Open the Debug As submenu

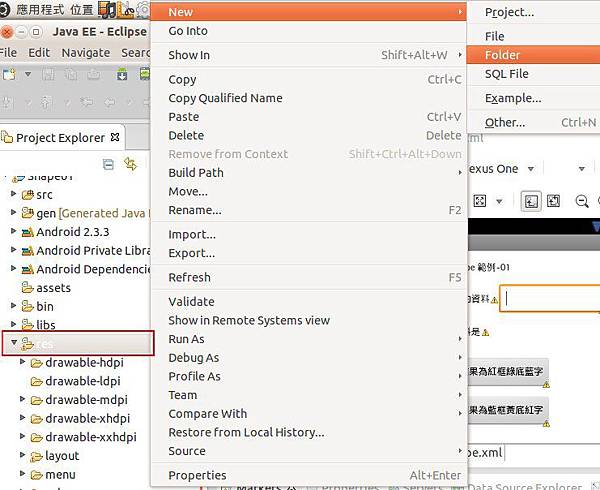(x=308, y=358)
